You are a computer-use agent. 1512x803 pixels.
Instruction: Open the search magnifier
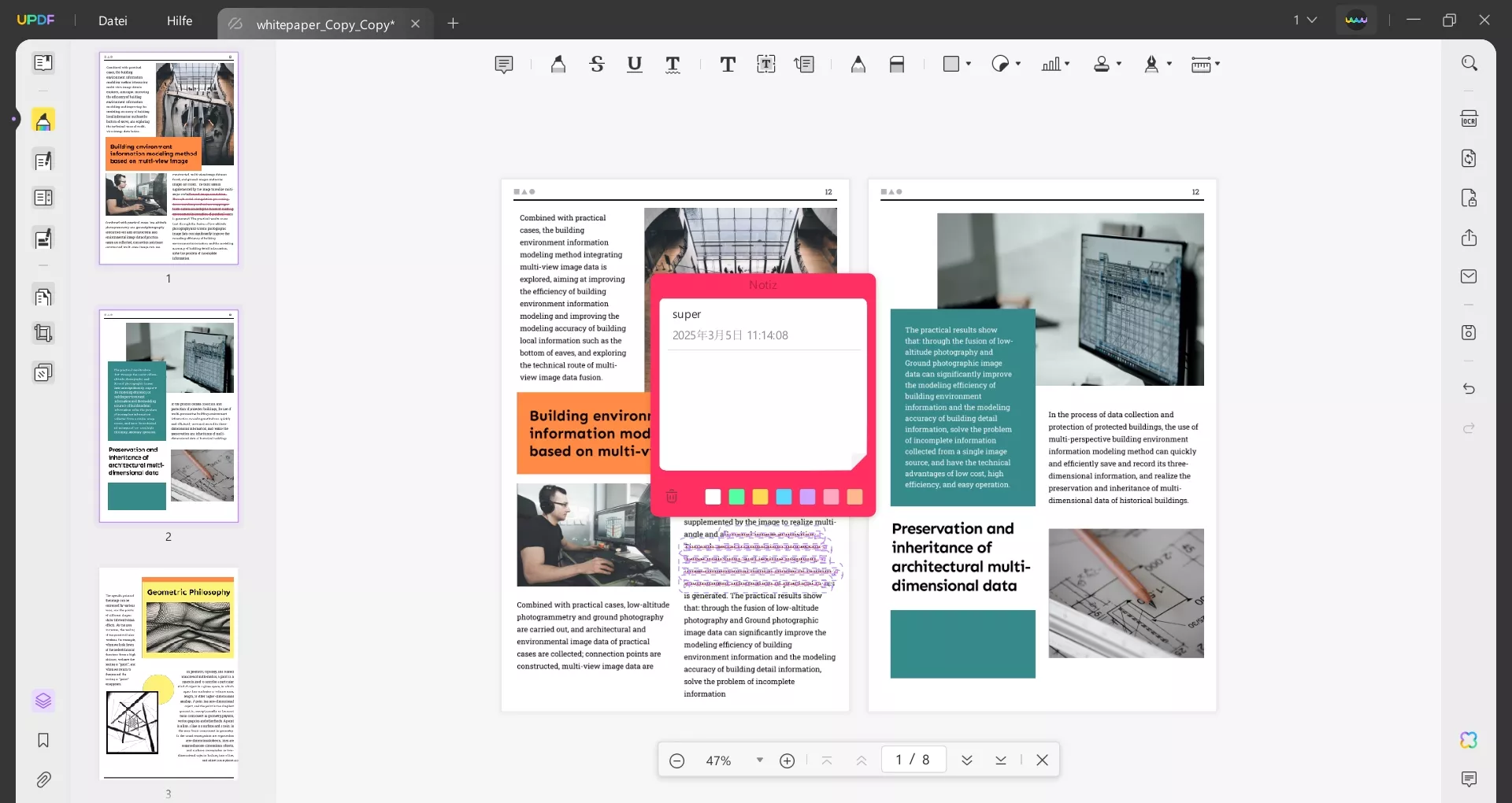pyautogui.click(x=1469, y=63)
